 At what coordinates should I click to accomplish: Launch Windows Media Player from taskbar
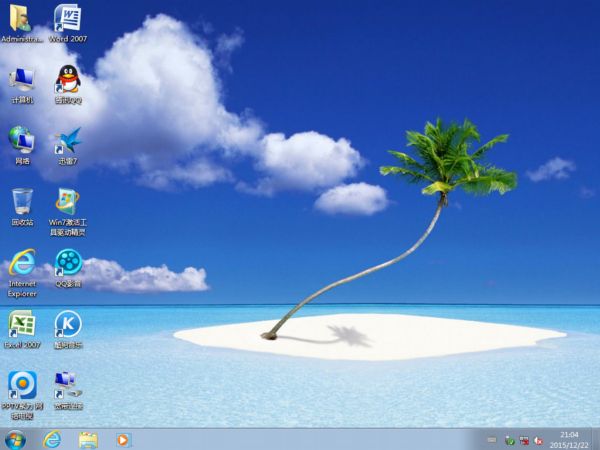(123, 439)
